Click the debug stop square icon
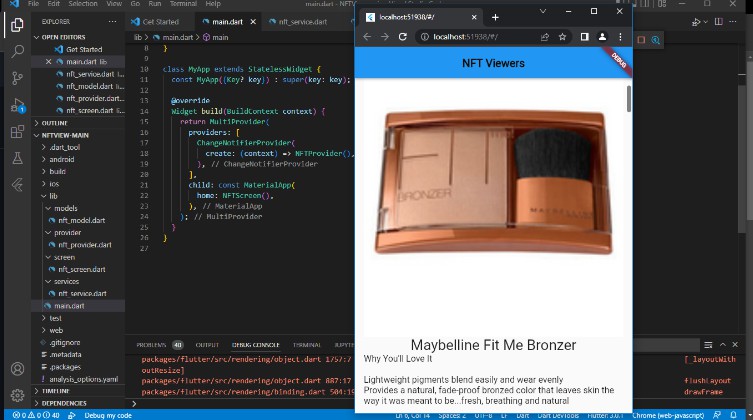Image resolution: width=753 pixels, height=420 pixels. coord(641,40)
